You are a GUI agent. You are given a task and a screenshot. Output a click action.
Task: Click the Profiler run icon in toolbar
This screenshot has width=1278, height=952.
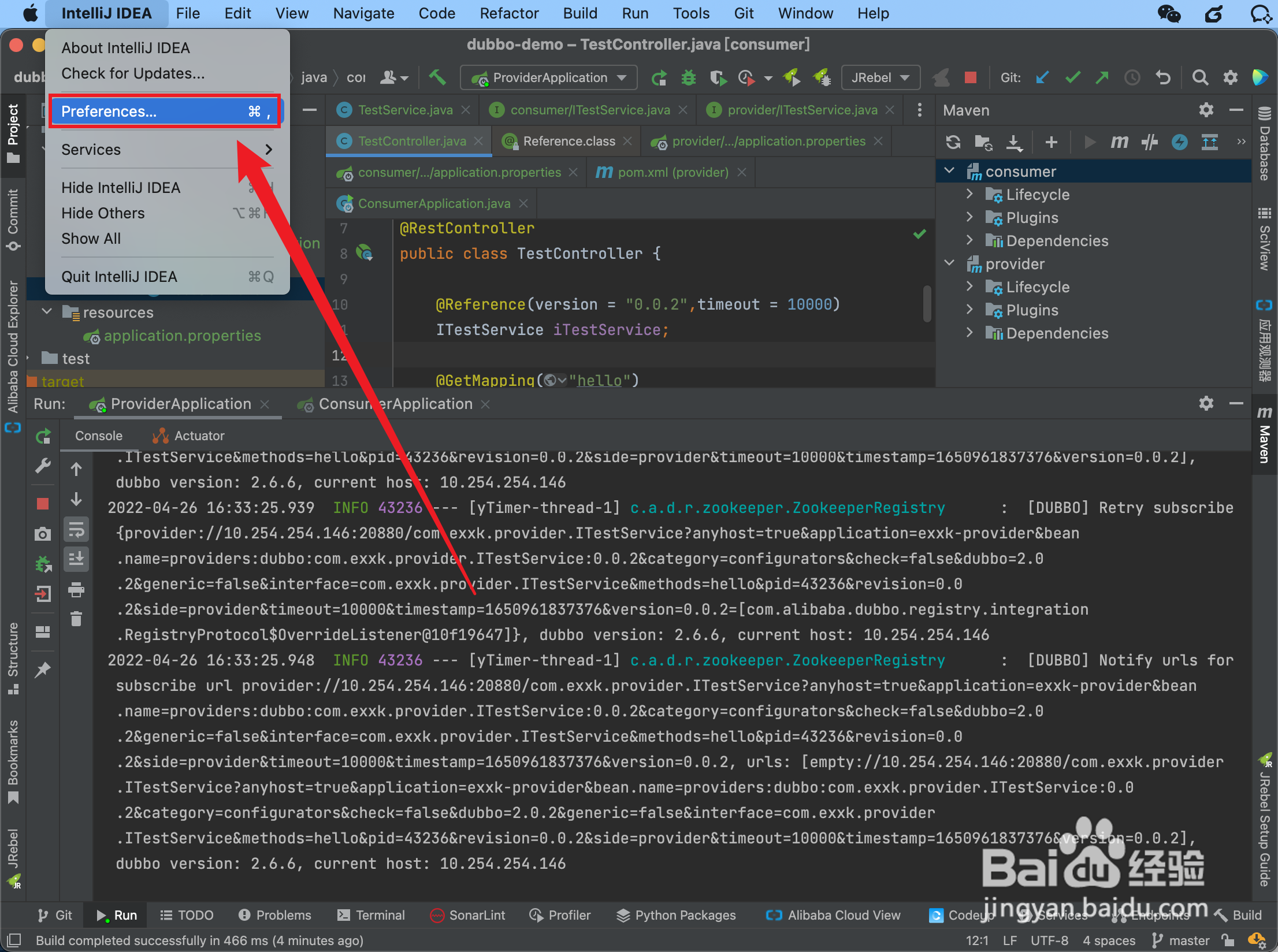coord(746,77)
